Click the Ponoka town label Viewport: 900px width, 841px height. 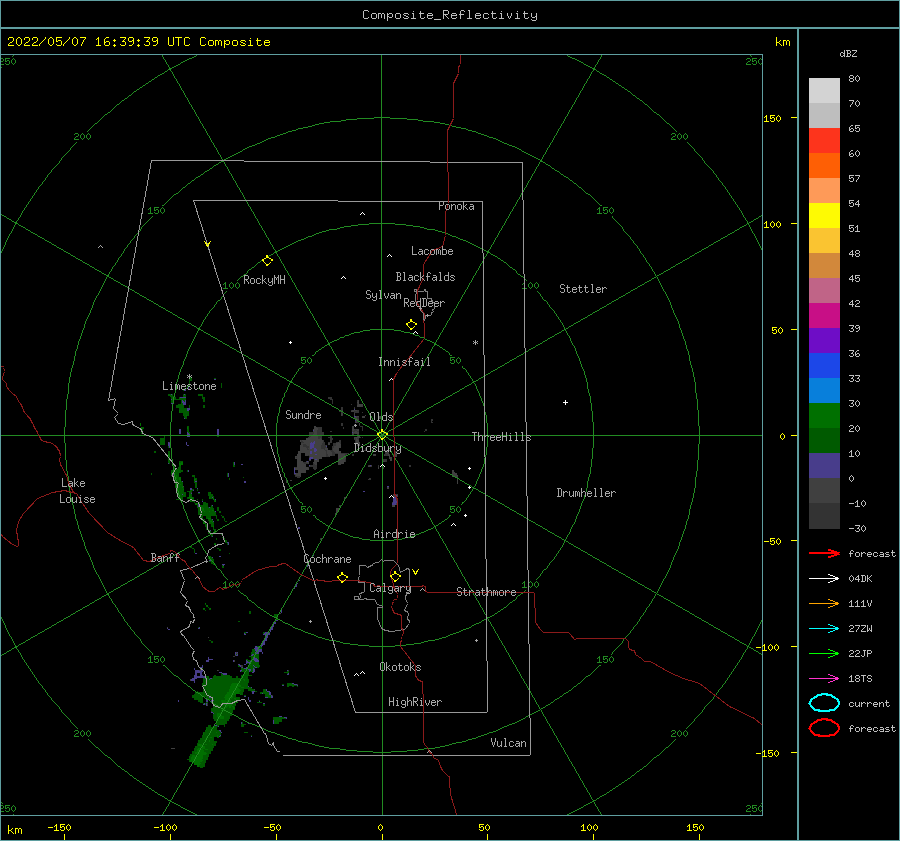[456, 206]
